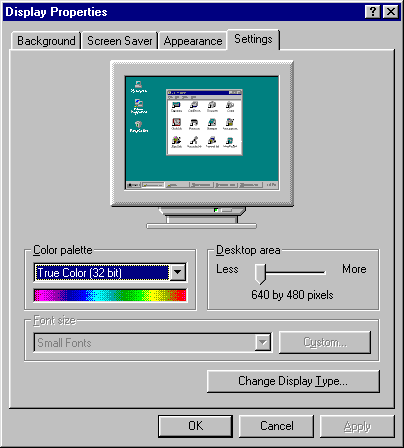Click the Cancel button
Image resolution: width=404 pixels, height=448 pixels.
pos(276,426)
